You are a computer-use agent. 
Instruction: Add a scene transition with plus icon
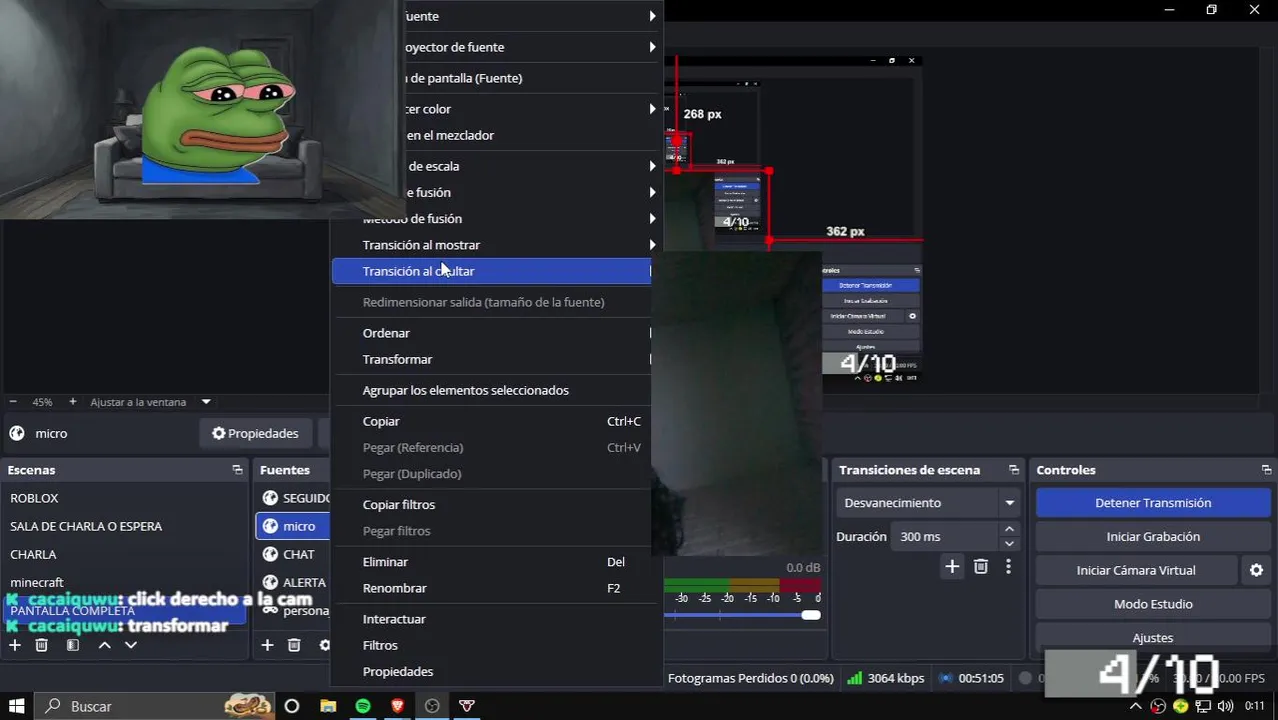pyautogui.click(x=952, y=567)
